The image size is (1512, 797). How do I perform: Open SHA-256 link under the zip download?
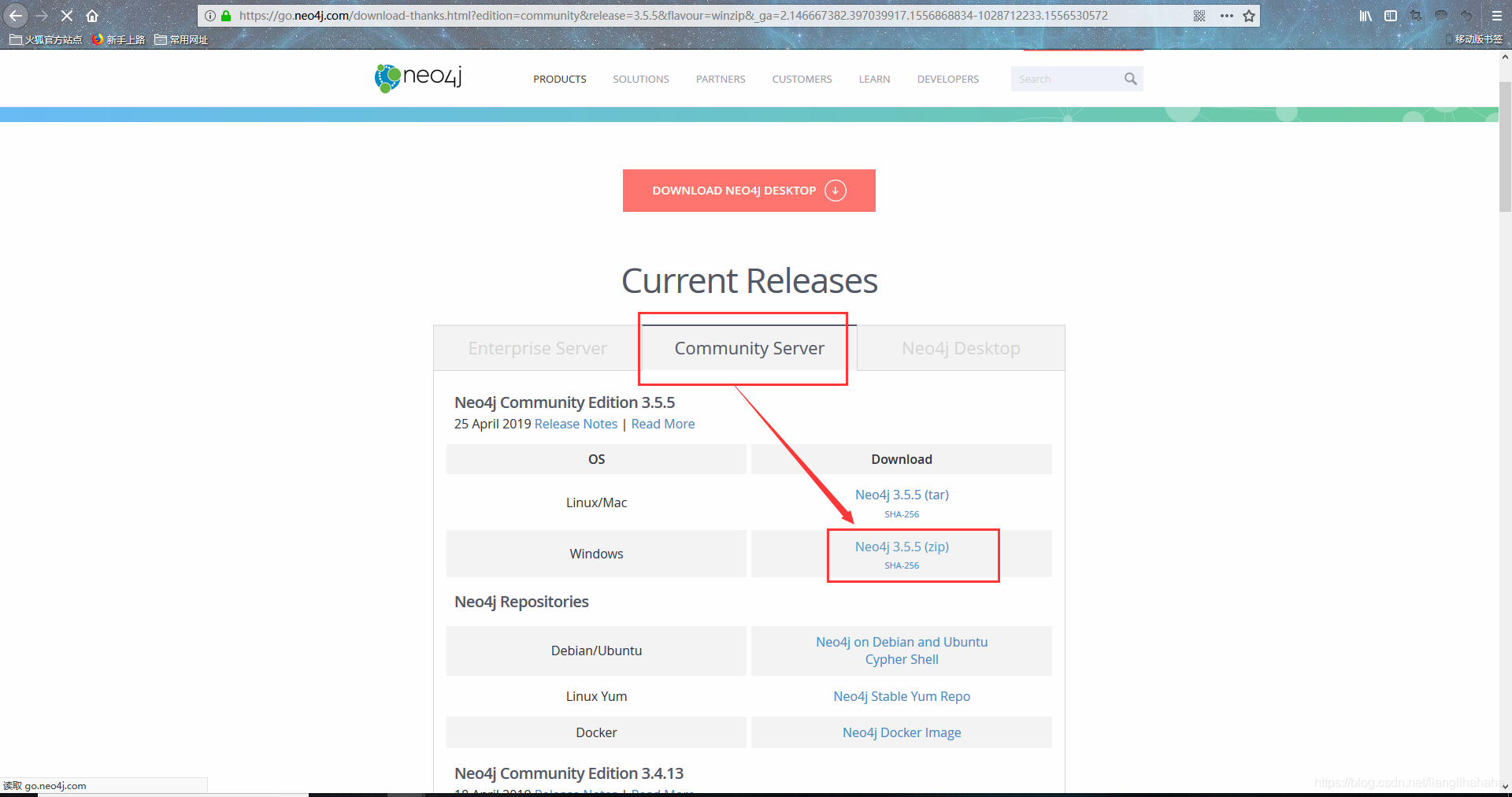coord(902,565)
